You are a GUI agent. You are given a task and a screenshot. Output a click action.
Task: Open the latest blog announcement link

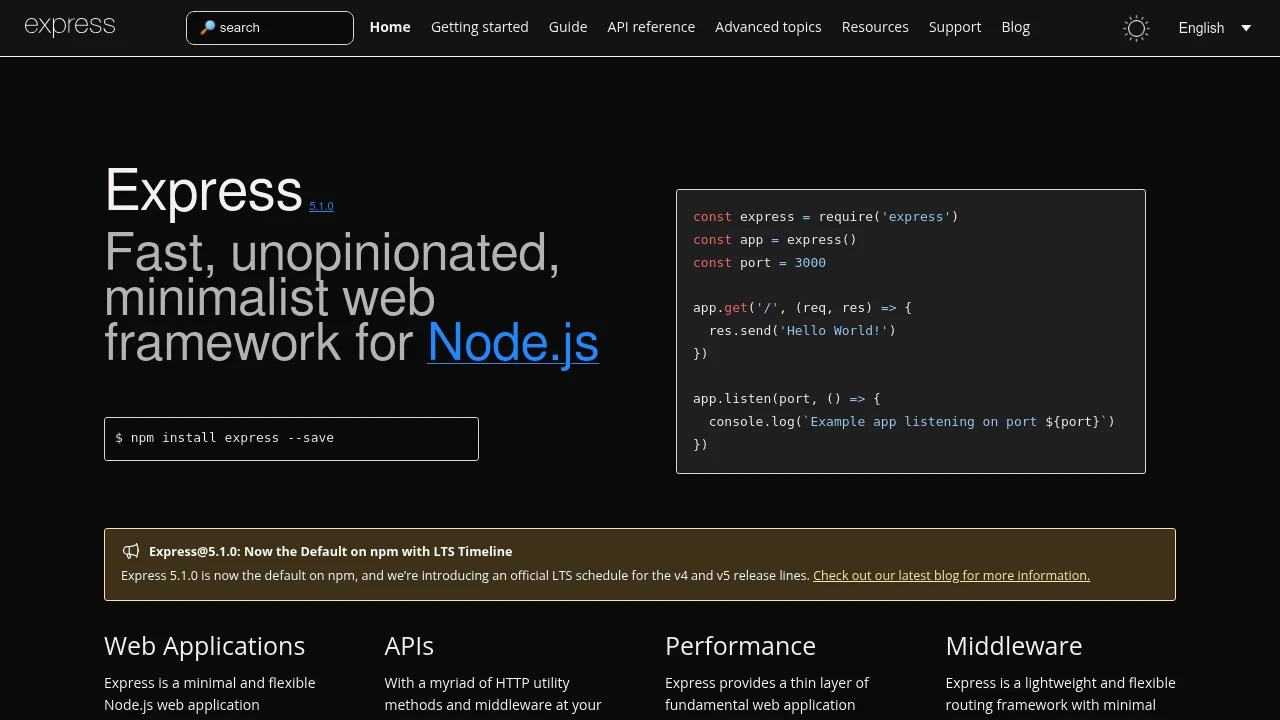pyautogui.click(x=951, y=575)
